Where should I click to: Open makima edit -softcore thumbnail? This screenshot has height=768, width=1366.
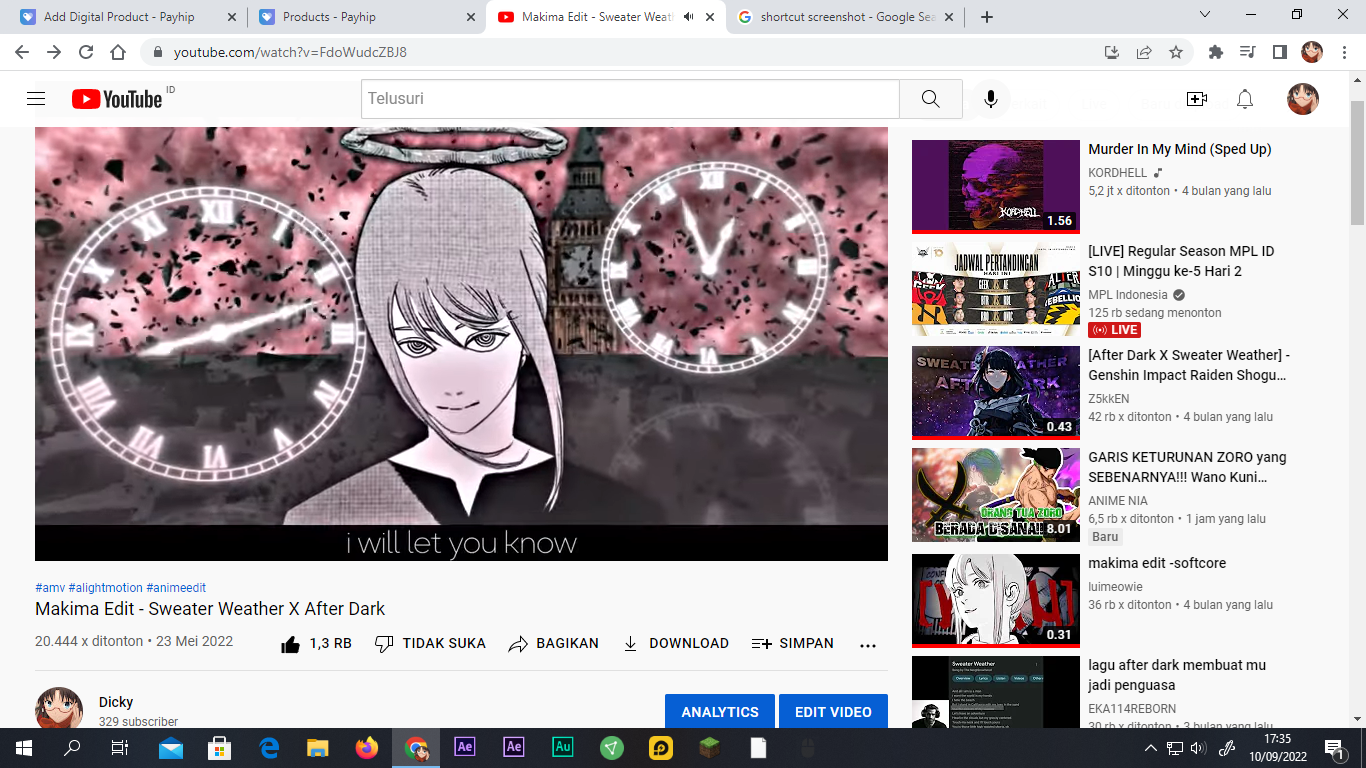(x=996, y=600)
